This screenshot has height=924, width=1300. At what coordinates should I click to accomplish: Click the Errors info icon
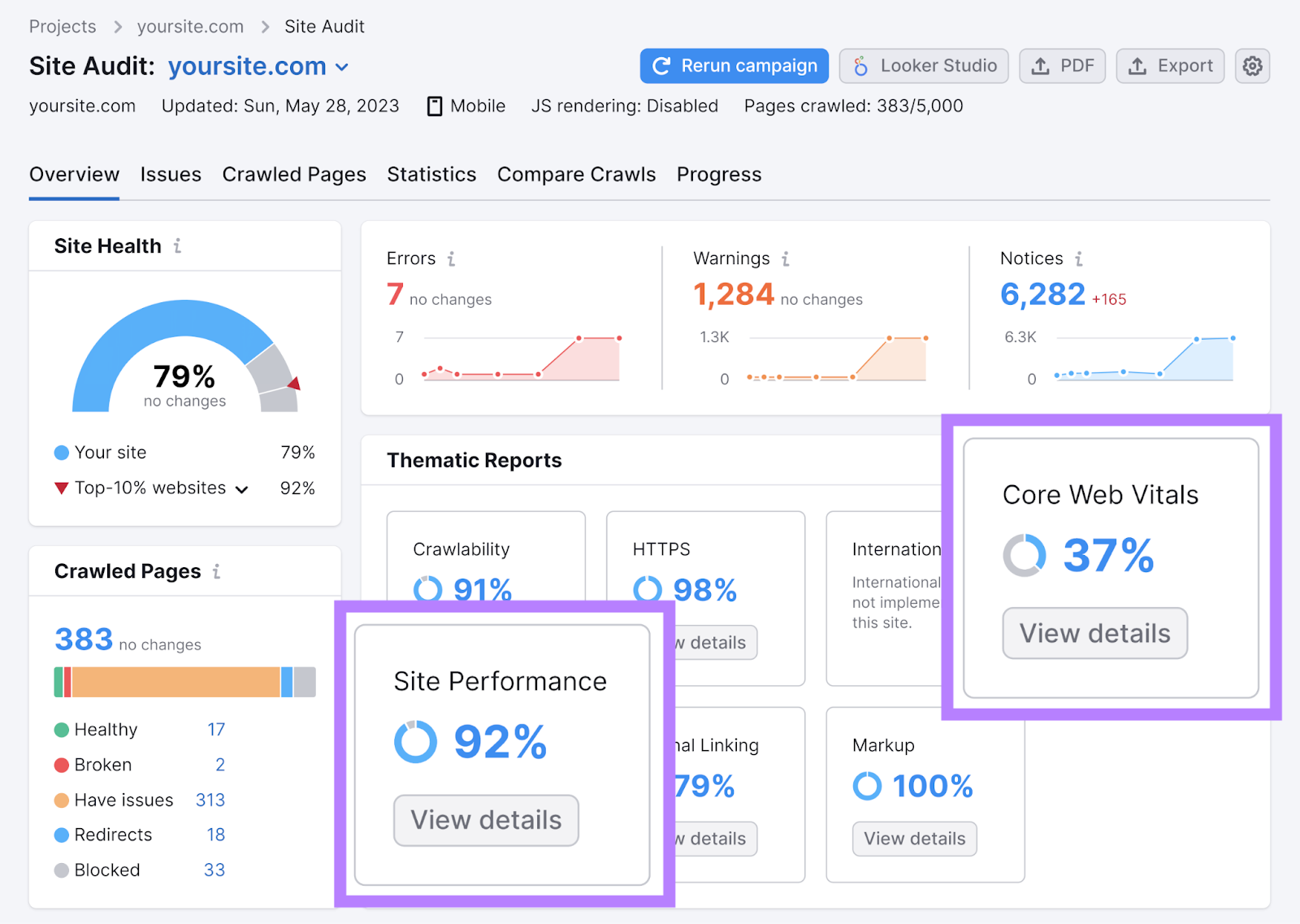point(450,258)
